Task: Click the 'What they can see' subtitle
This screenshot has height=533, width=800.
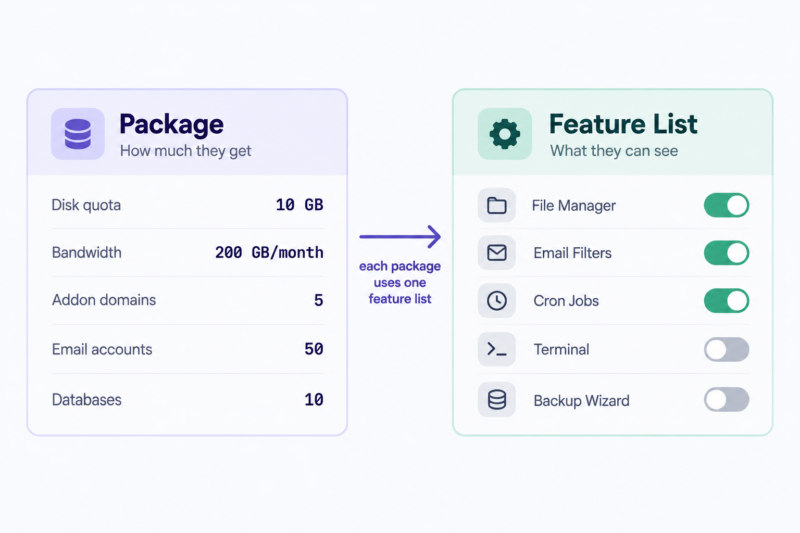Action: pyautogui.click(x=614, y=151)
